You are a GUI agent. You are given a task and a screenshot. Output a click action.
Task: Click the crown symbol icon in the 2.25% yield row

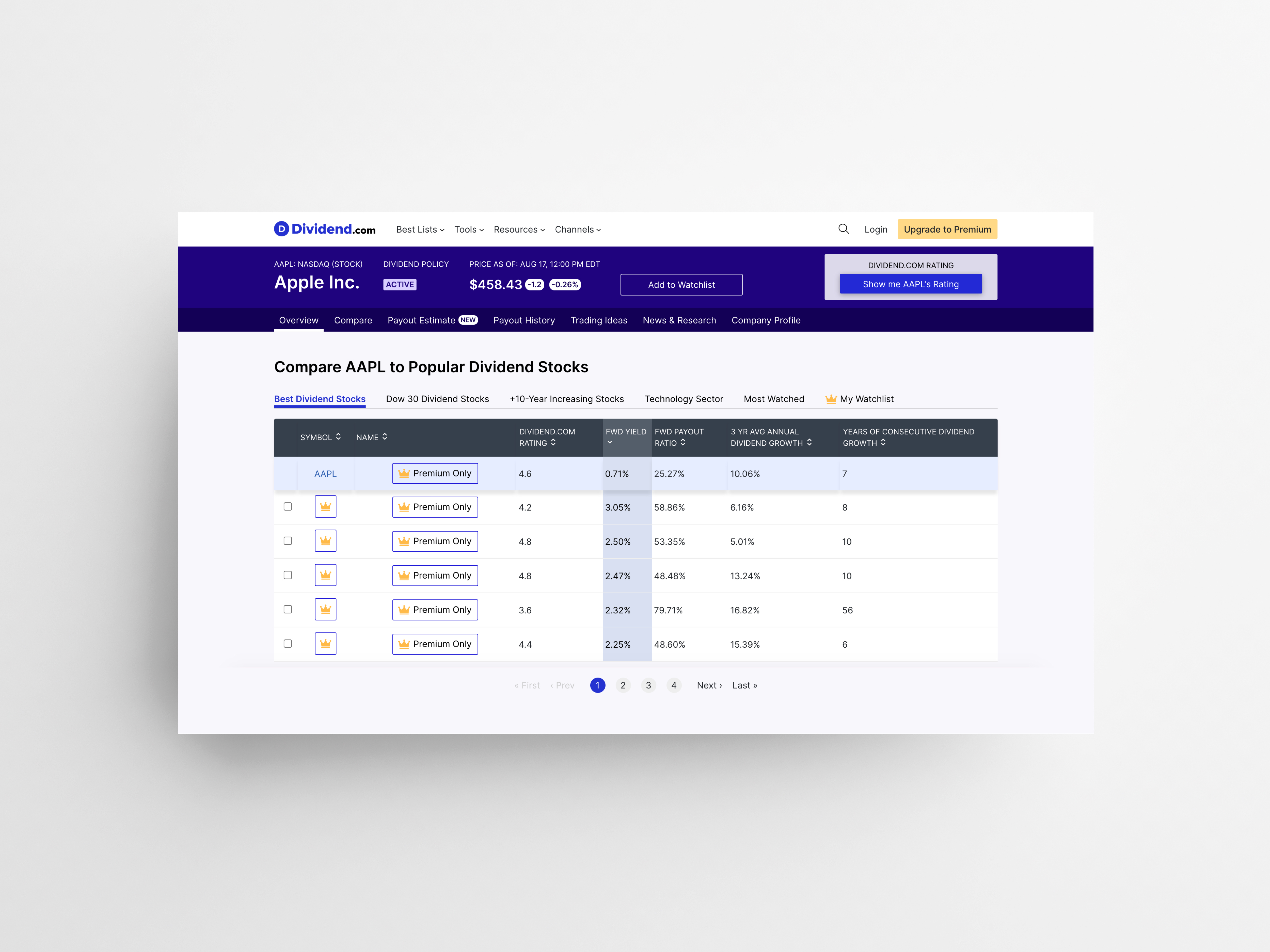pyautogui.click(x=326, y=644)
